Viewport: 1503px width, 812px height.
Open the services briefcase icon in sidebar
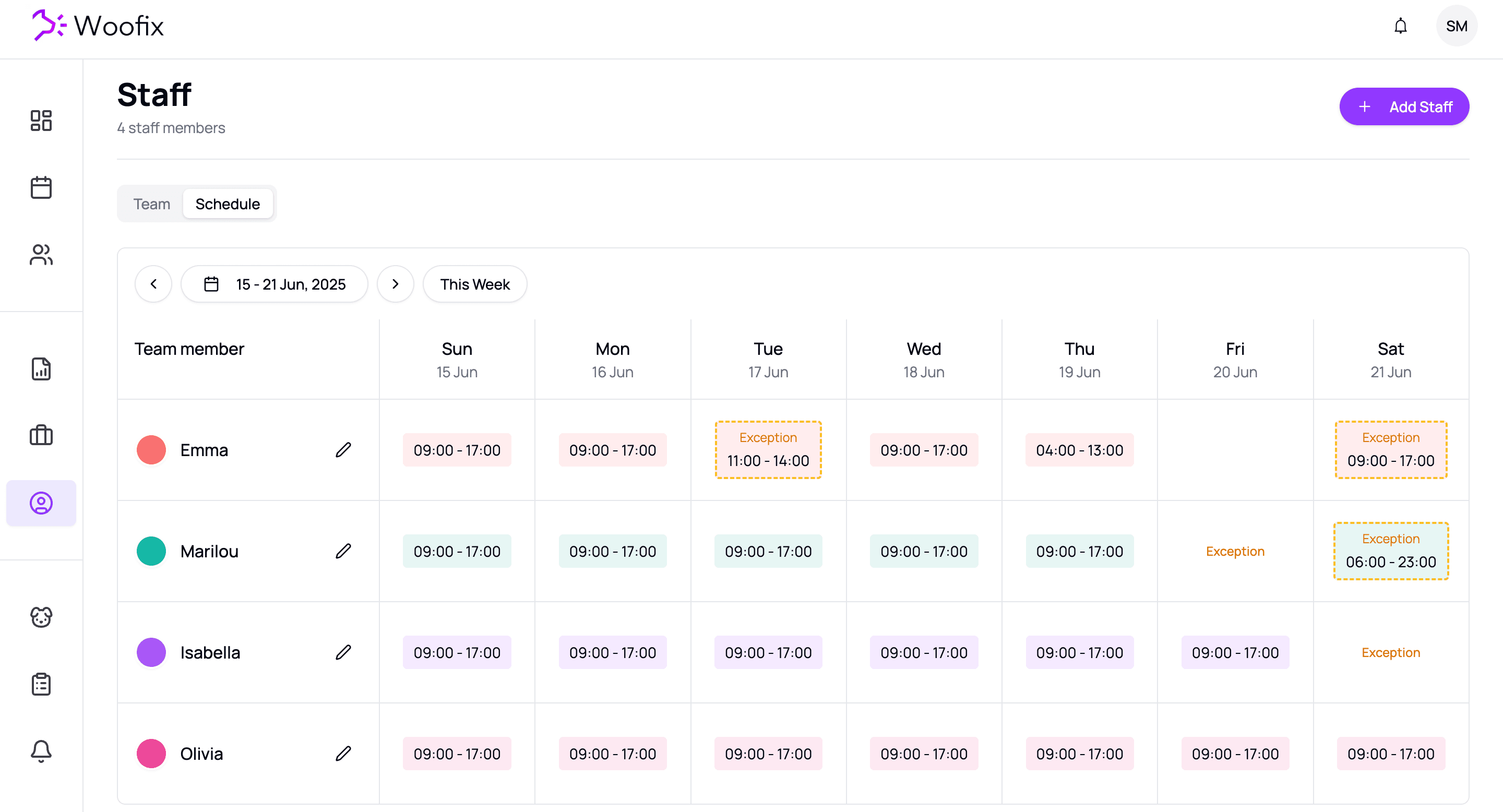pyautogui.click(x=41, y=436)
